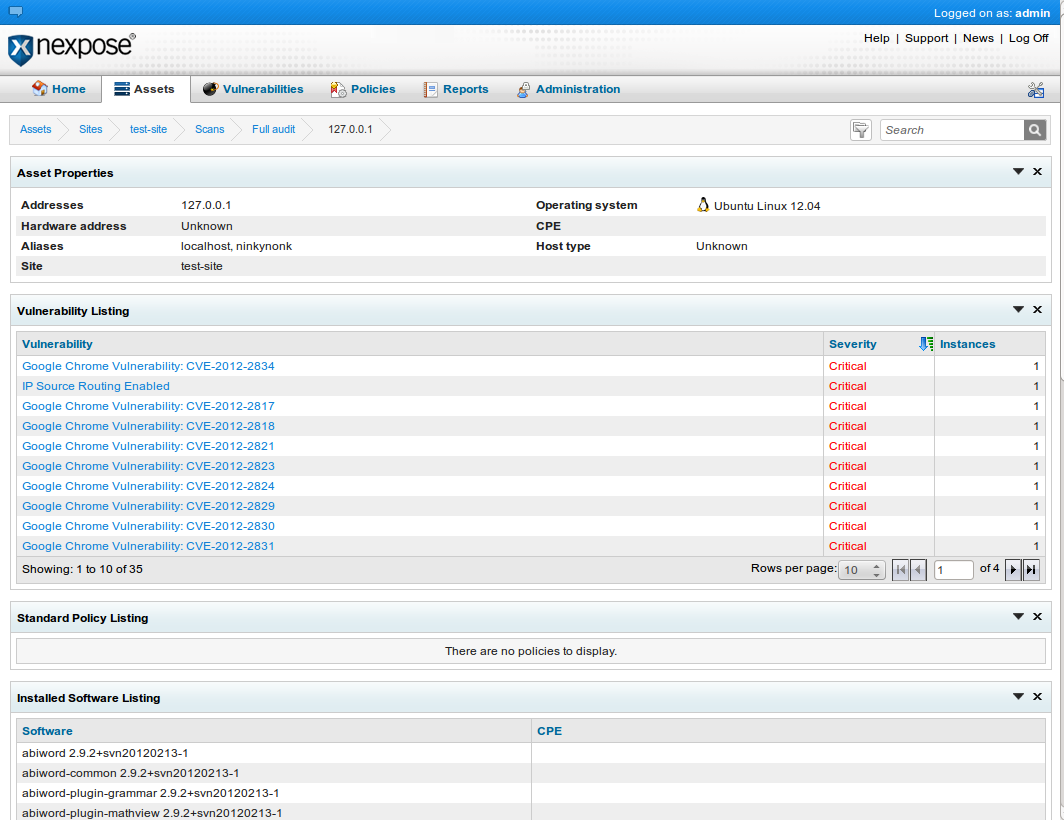Close the Installed Software Listing panel
1064x820 pixels.
[x=1037, y=696]
